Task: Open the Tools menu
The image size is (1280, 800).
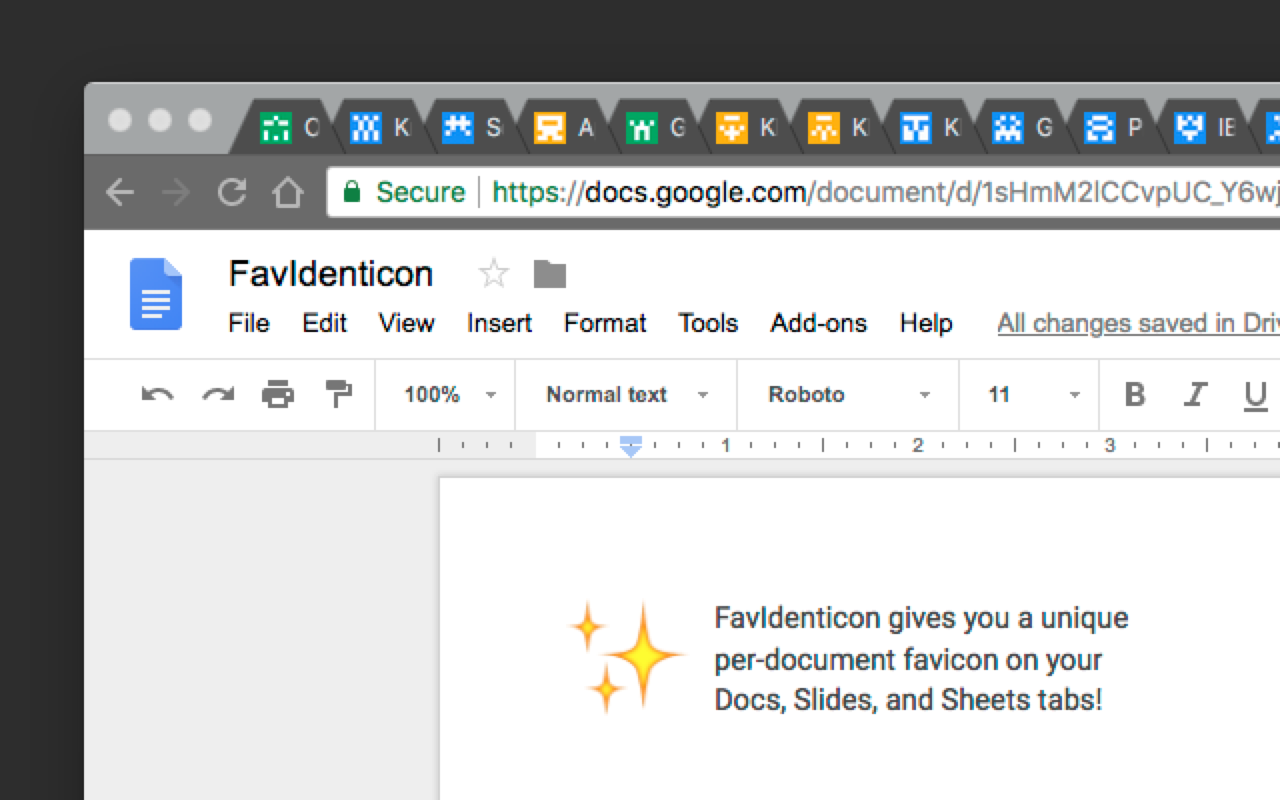Action: tap(708, 323)
